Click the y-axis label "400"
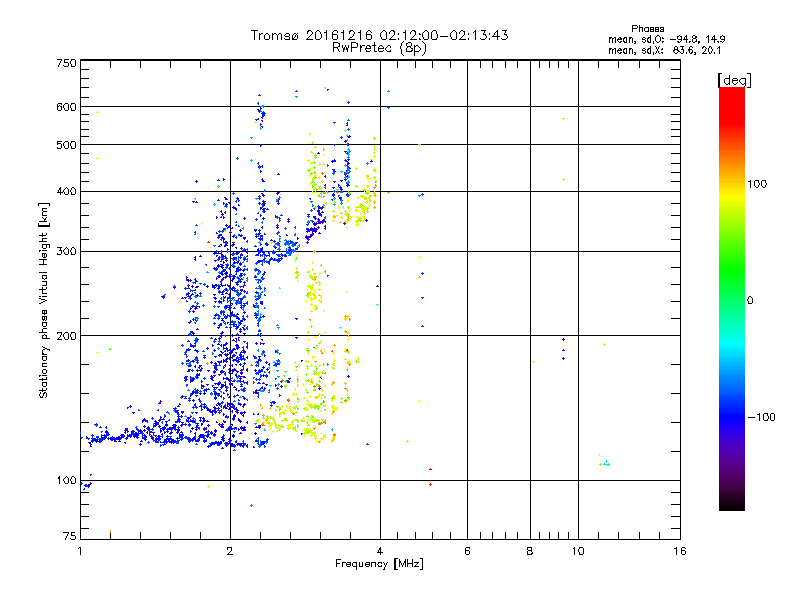This screenshot has width=800, height=600. click(x=67, y=191)
